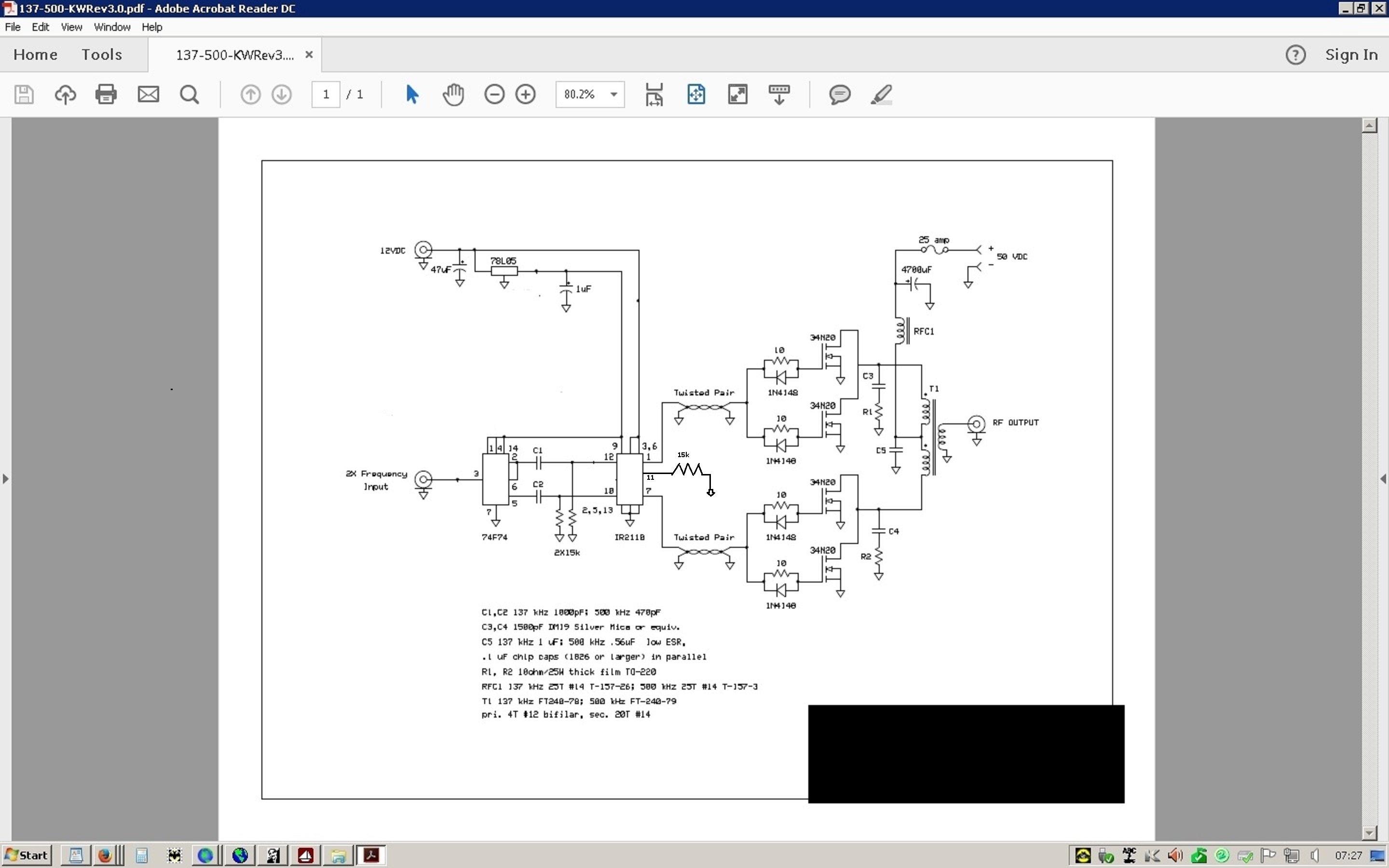This screenshot has width=1389, height=868.
Task: Switch to the Home tab
Action: [x=36, y=54]
